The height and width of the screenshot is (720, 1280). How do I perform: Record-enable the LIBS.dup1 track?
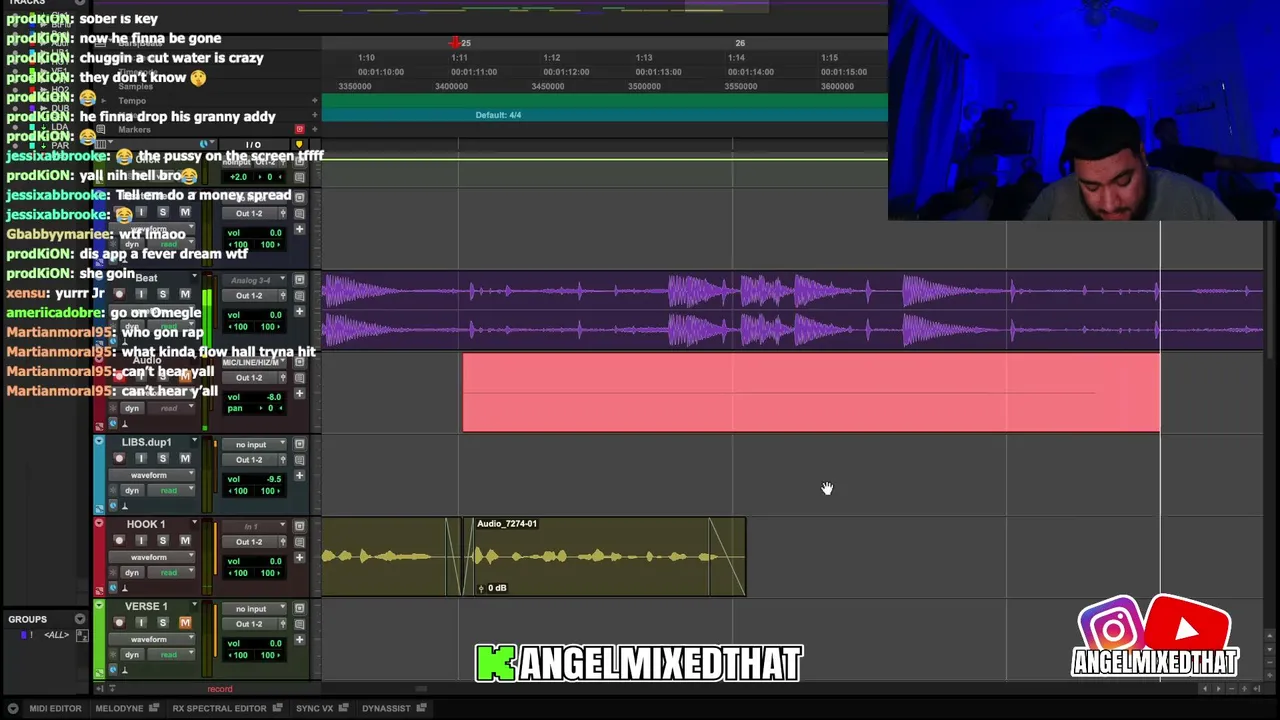[x=119, y=458]
